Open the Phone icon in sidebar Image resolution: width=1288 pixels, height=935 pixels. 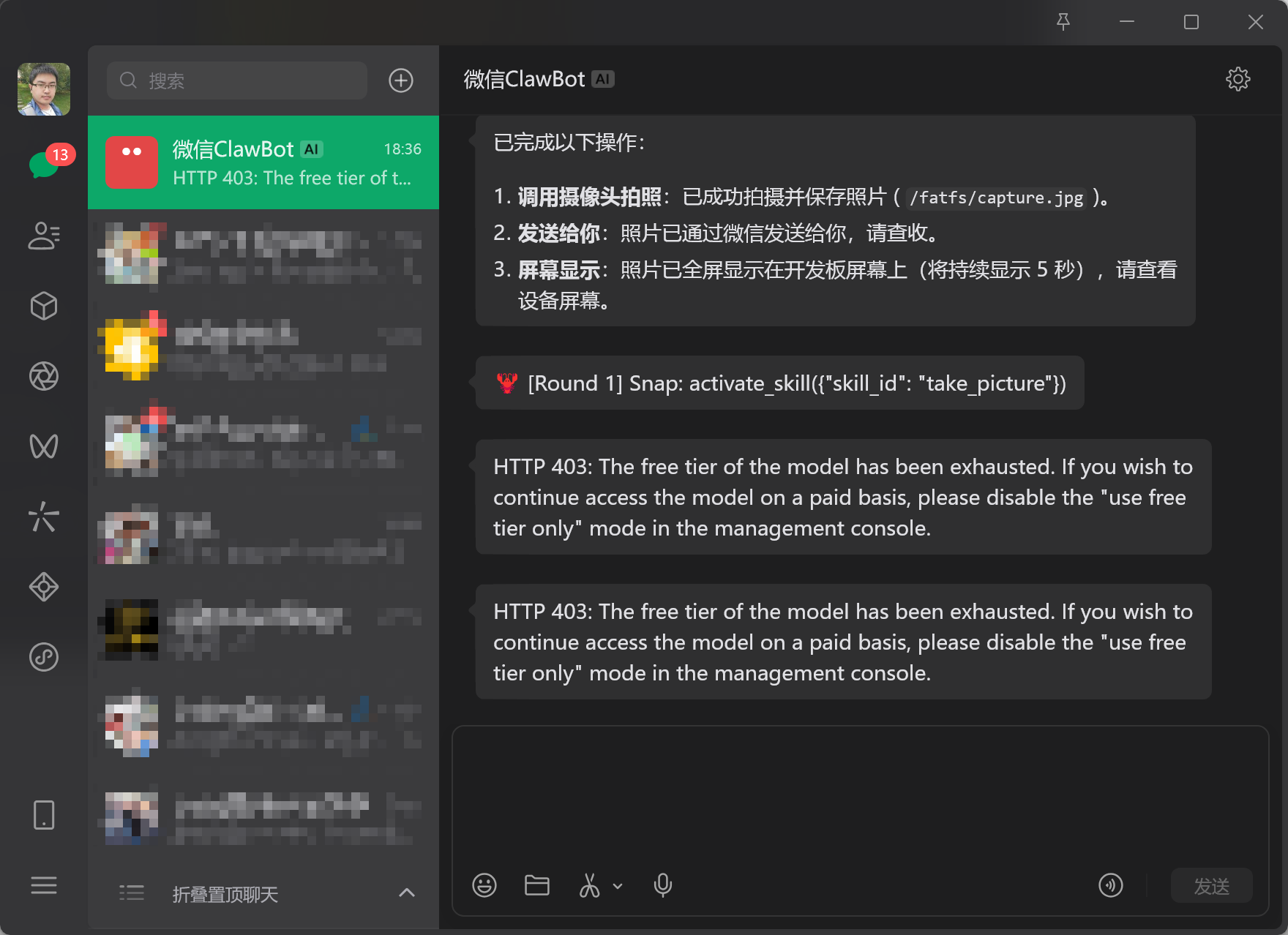(44, 814)
